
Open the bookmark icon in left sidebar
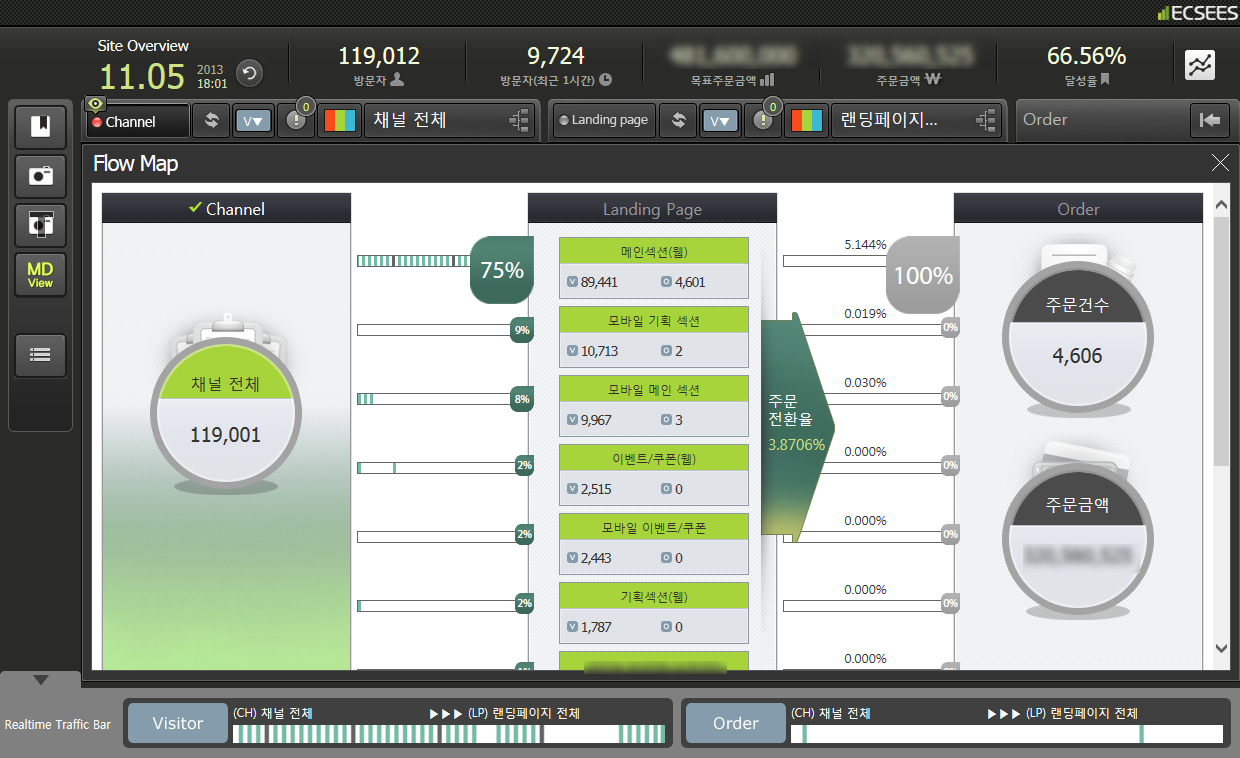point(41,126)
